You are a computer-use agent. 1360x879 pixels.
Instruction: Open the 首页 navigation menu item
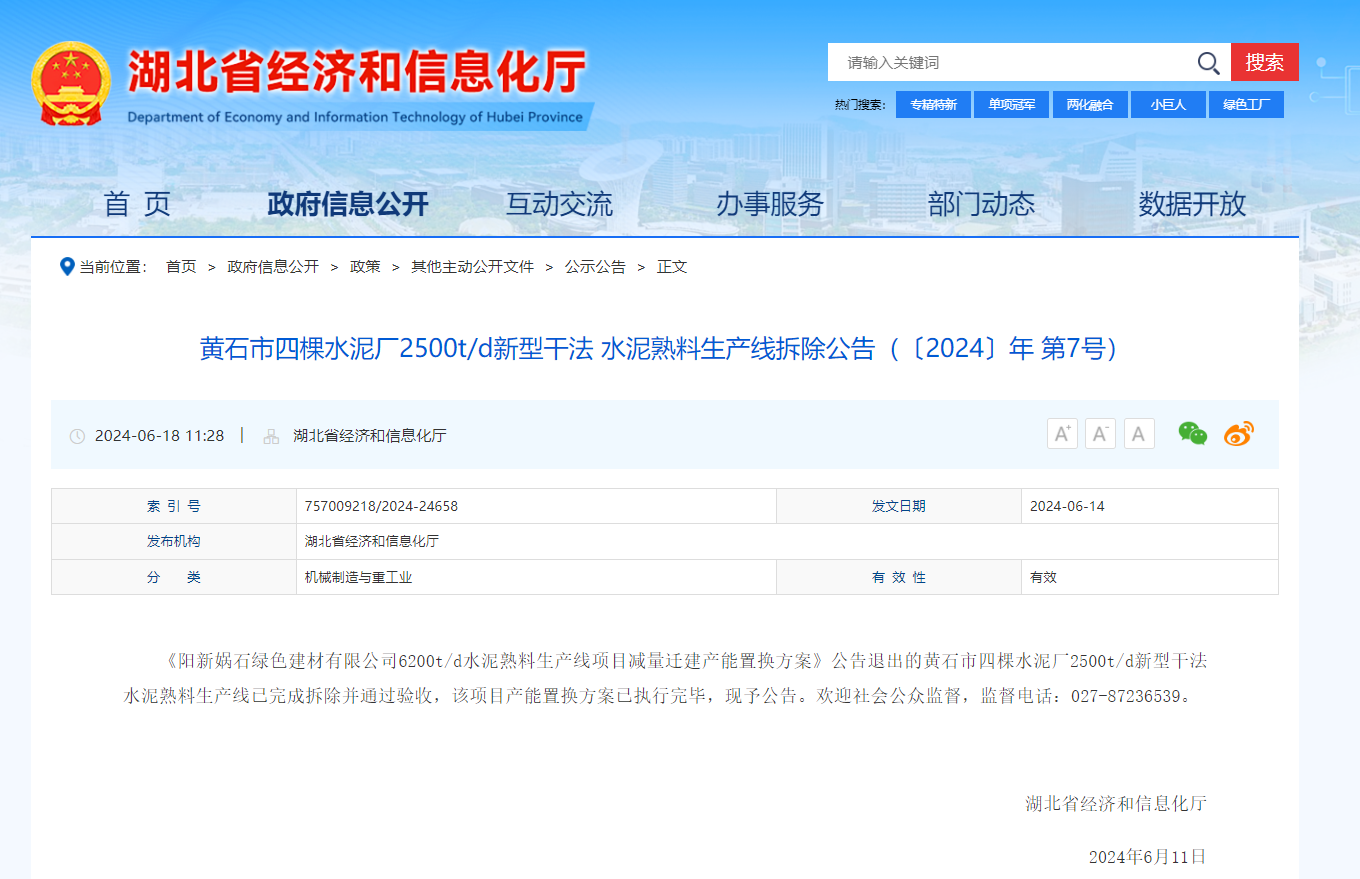[x=138, y=204]
